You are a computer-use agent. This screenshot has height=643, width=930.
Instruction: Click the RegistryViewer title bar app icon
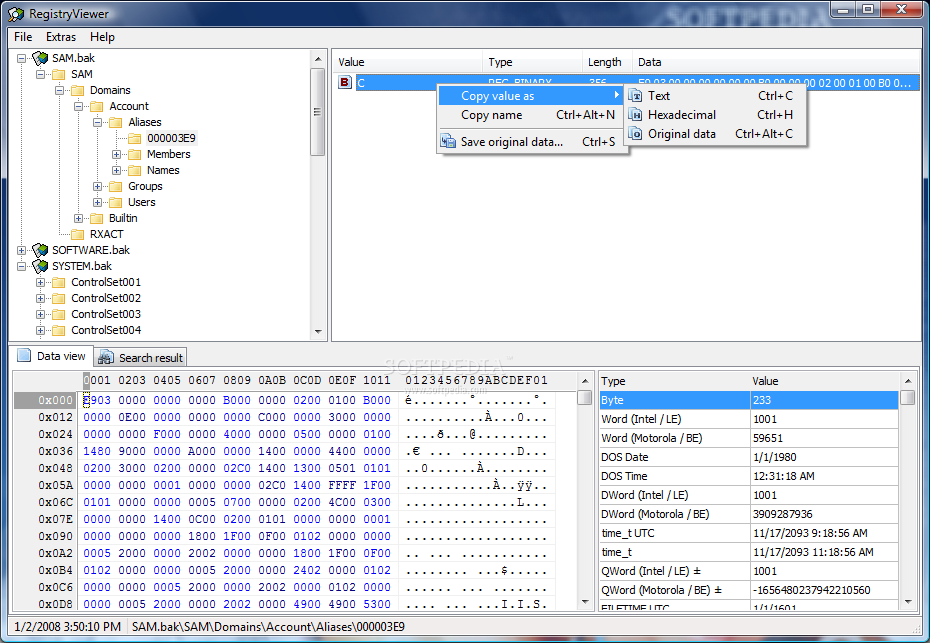(x=16, y=14)
